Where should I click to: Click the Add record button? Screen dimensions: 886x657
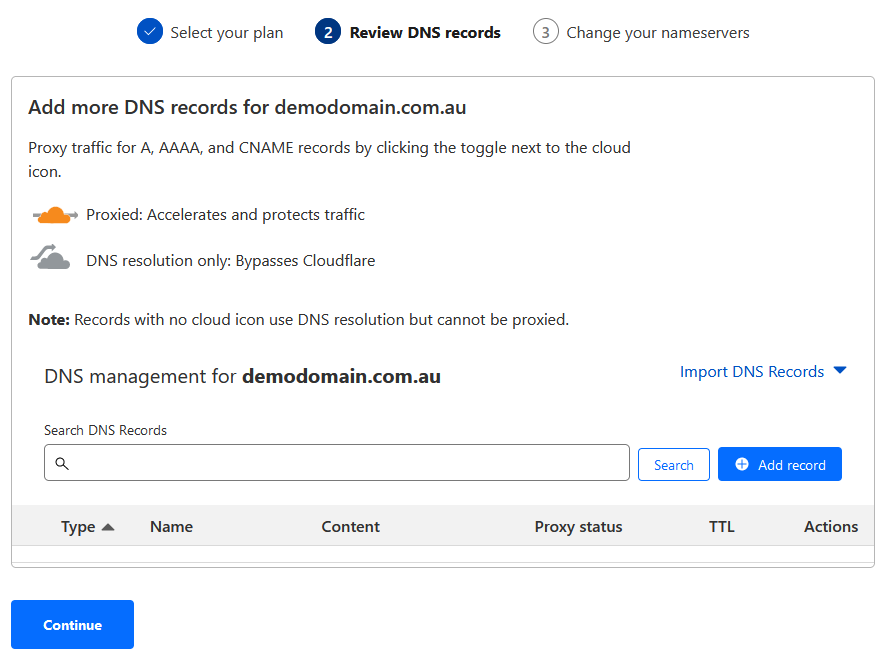[x=780, y=464]
